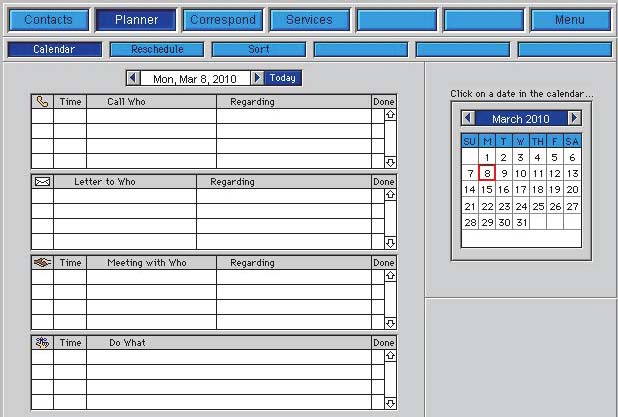Mark first letter row Done cell
The image size is (618, 417).
[378, 196]
